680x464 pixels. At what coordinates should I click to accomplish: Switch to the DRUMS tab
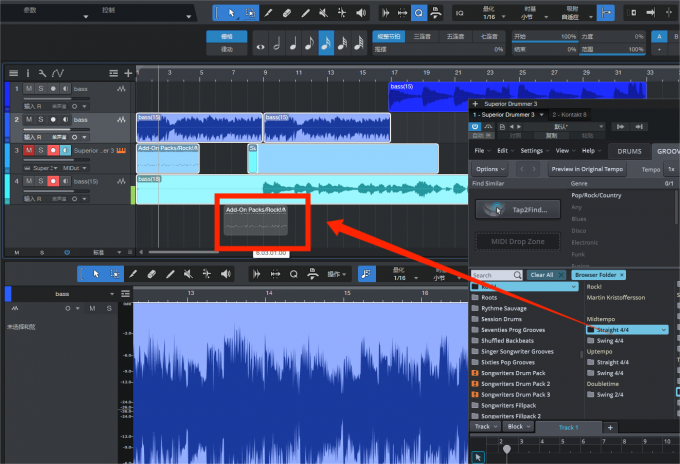coord(630,150)
